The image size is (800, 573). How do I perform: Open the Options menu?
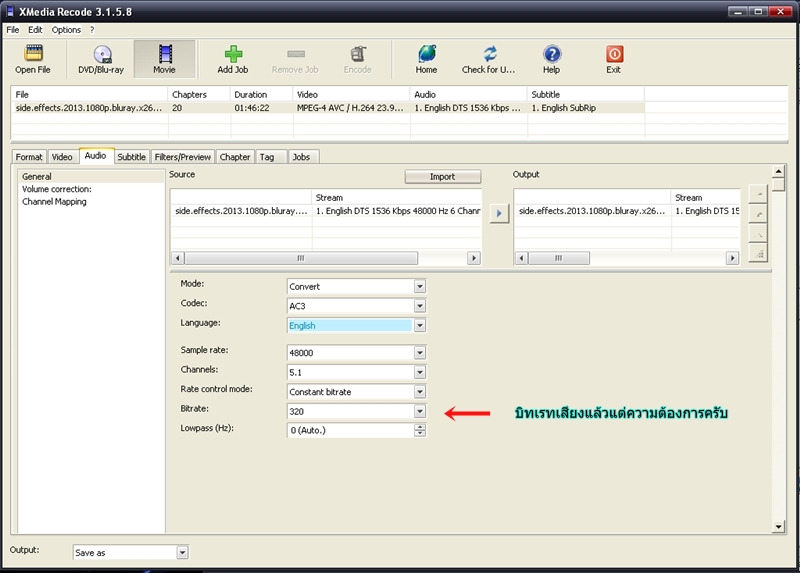click(66, 30)
